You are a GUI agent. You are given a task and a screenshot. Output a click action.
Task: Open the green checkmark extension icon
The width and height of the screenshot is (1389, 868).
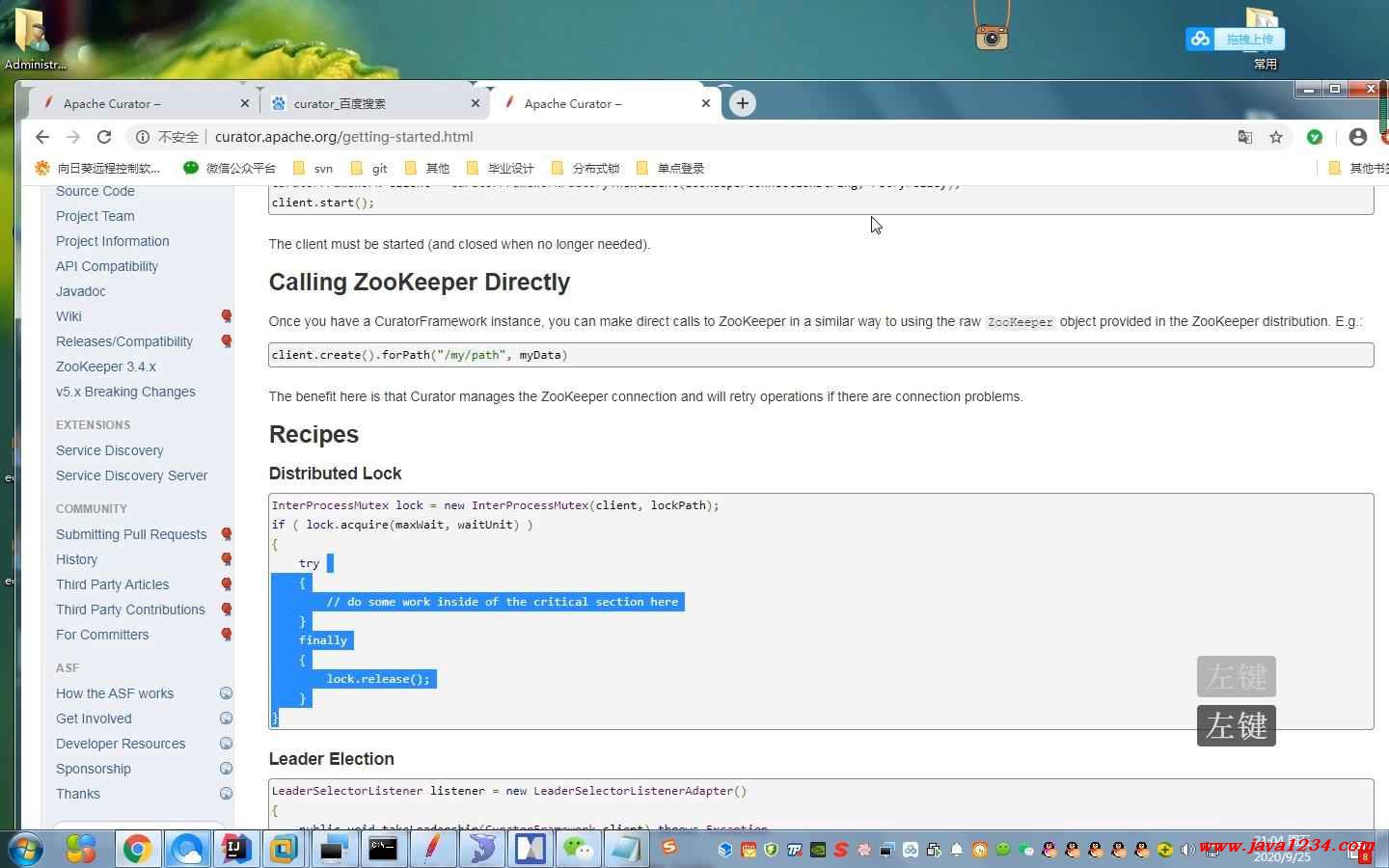click(1315, 137)
